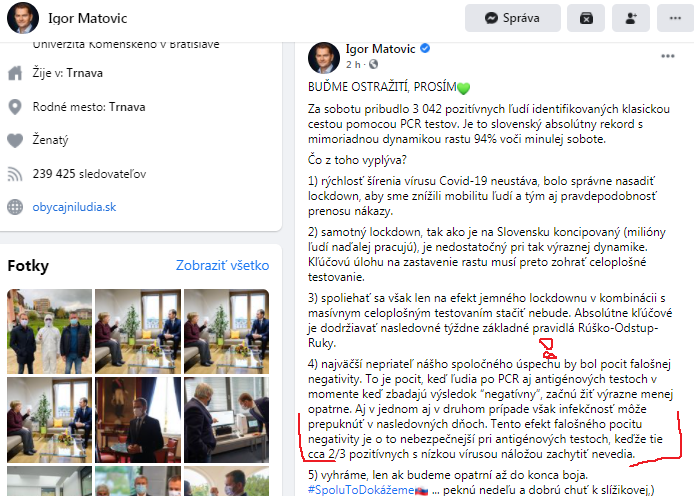The image size is (694, 496).
Task: Click the #SpoluToDokážeme hashtag
Action: pyautogui.click(x=362, y=490)
